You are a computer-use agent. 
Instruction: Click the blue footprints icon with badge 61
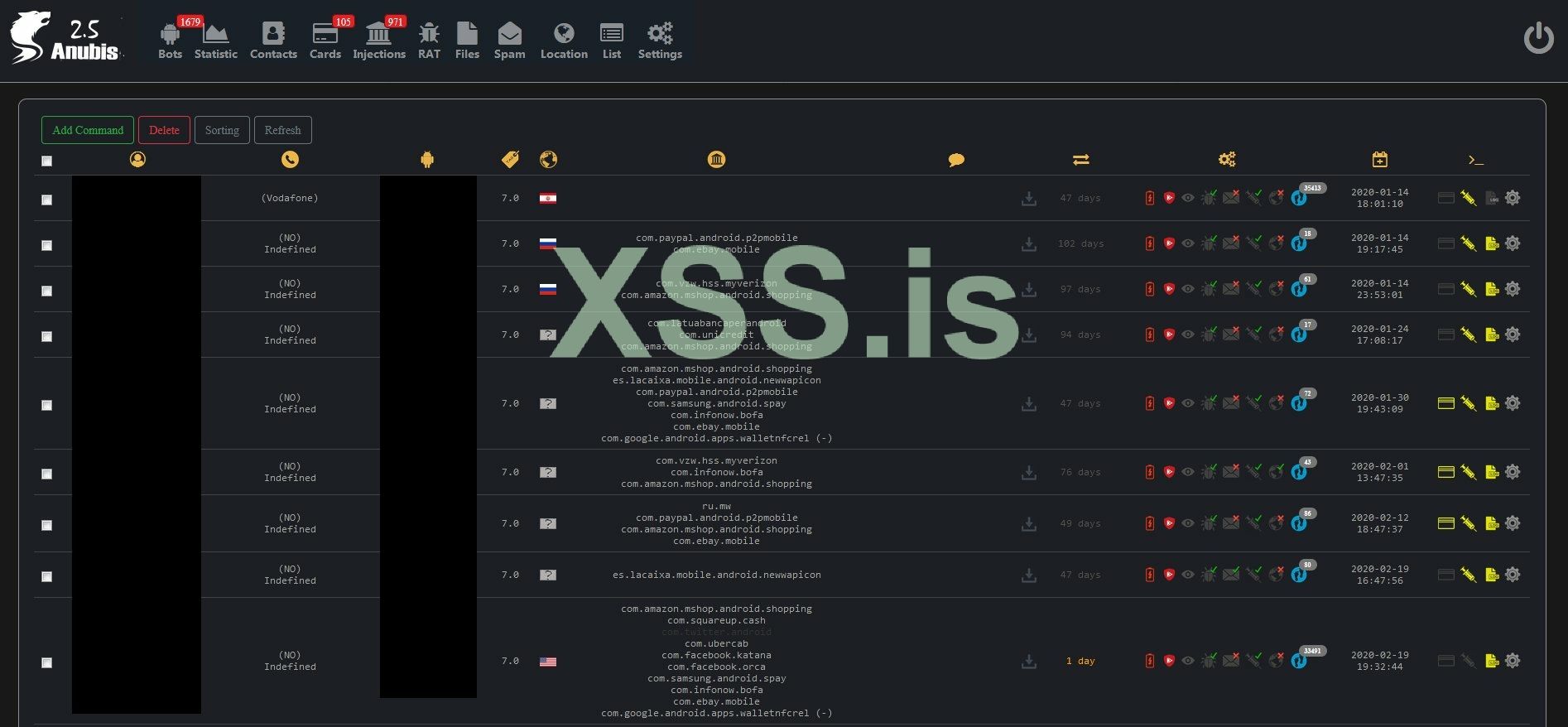pos(1298,290)
